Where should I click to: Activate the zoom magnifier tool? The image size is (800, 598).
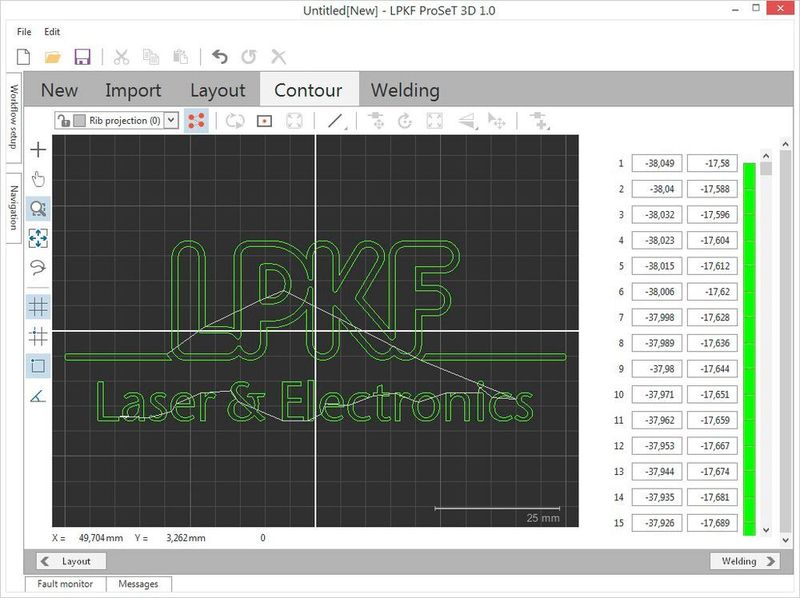38,209
